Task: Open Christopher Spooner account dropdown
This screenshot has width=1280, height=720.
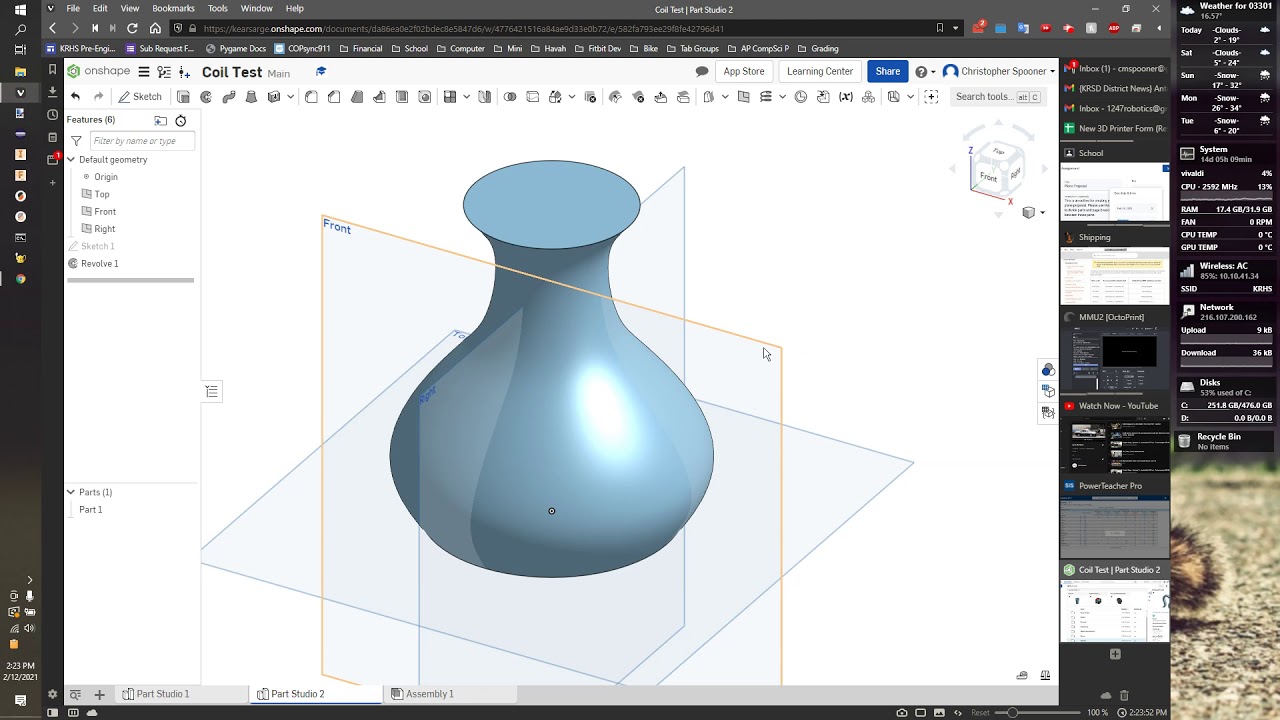Action: 999,72
